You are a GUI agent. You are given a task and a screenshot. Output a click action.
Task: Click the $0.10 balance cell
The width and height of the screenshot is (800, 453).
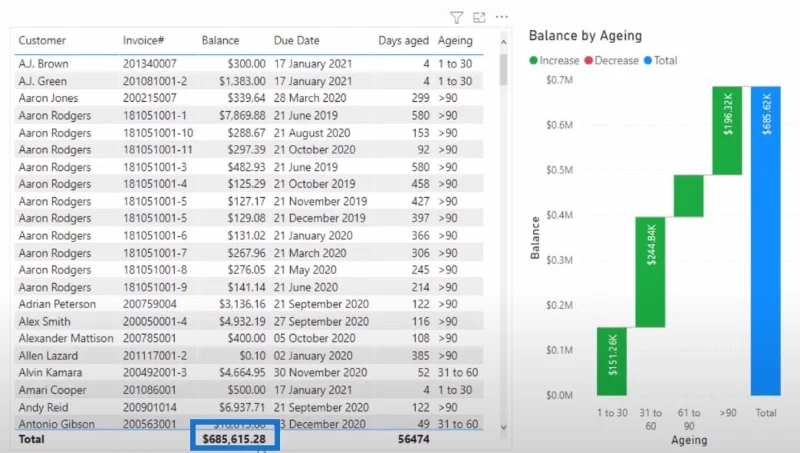point(253,356)
